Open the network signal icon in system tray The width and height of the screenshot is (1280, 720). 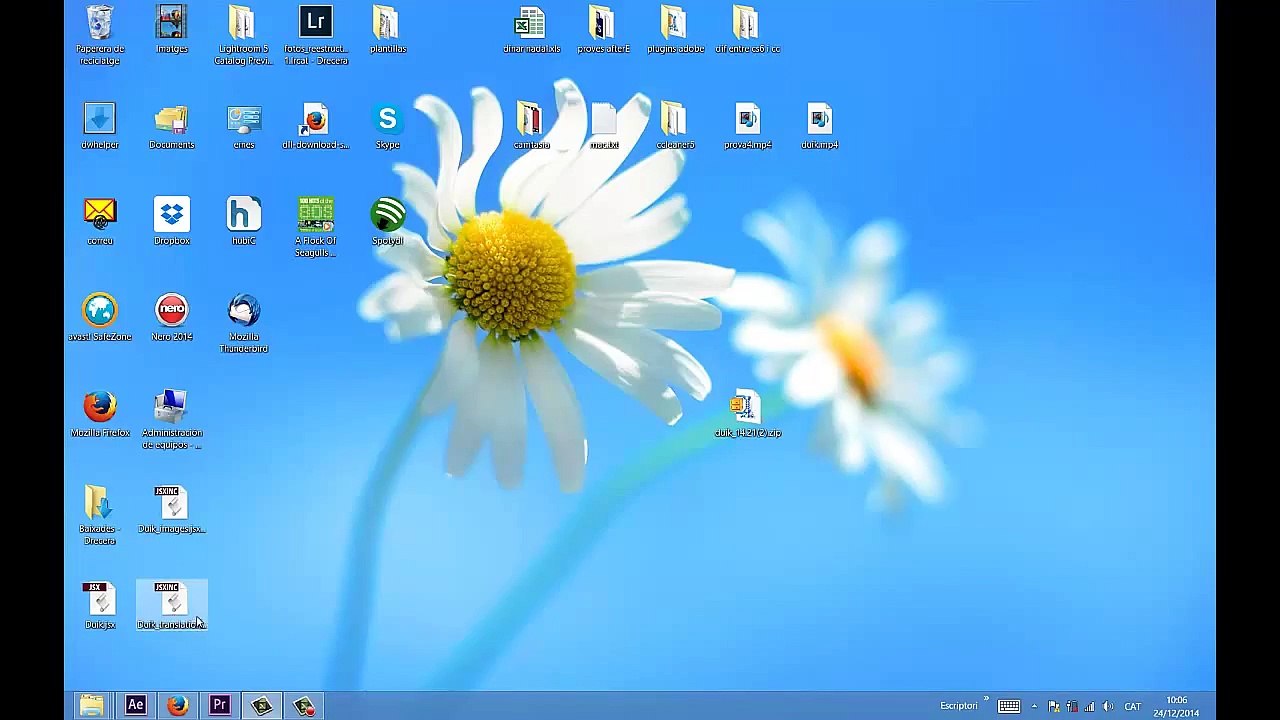[1089, 706]
